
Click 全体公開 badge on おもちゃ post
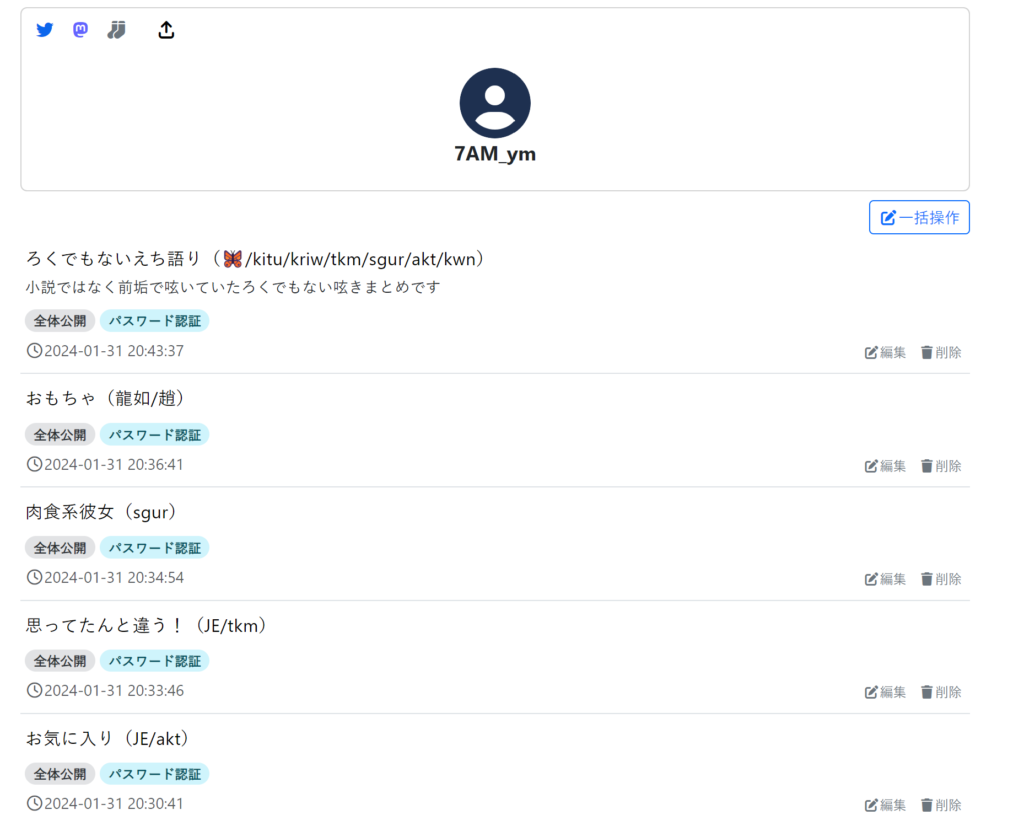pyautogui.click(x=60, y=435)
